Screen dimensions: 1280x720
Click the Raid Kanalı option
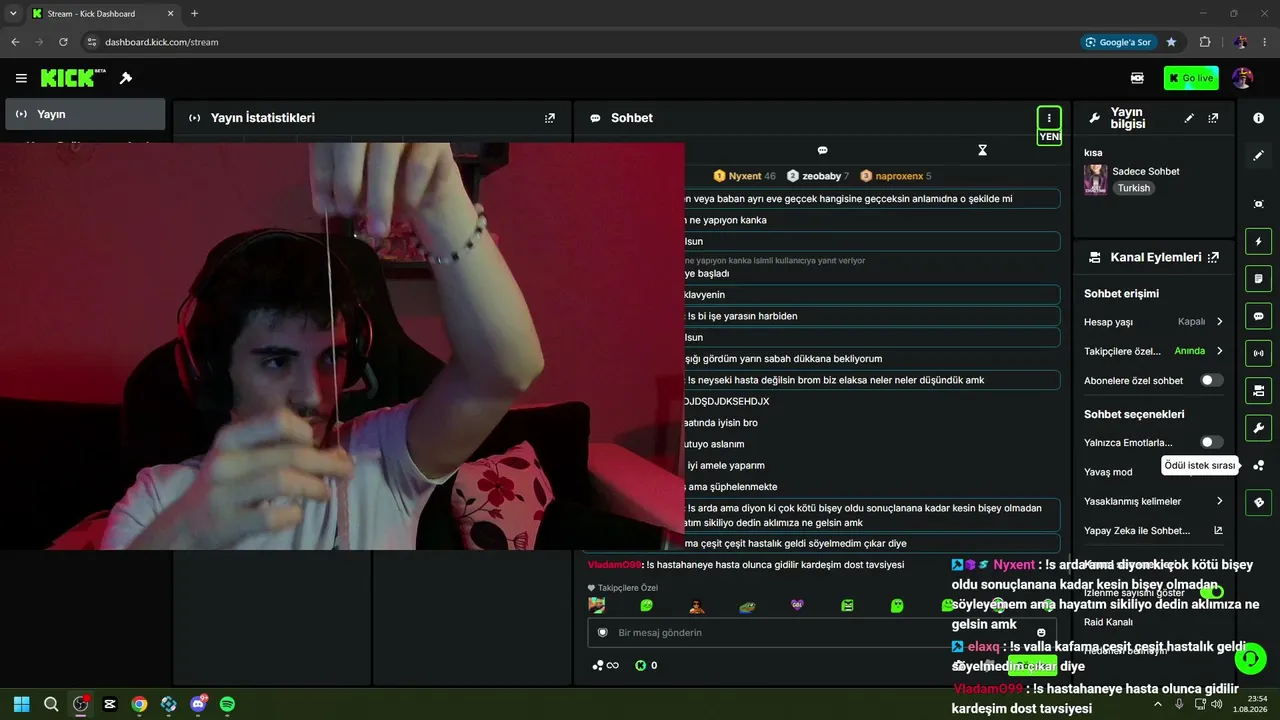[x=1108, y=622]
